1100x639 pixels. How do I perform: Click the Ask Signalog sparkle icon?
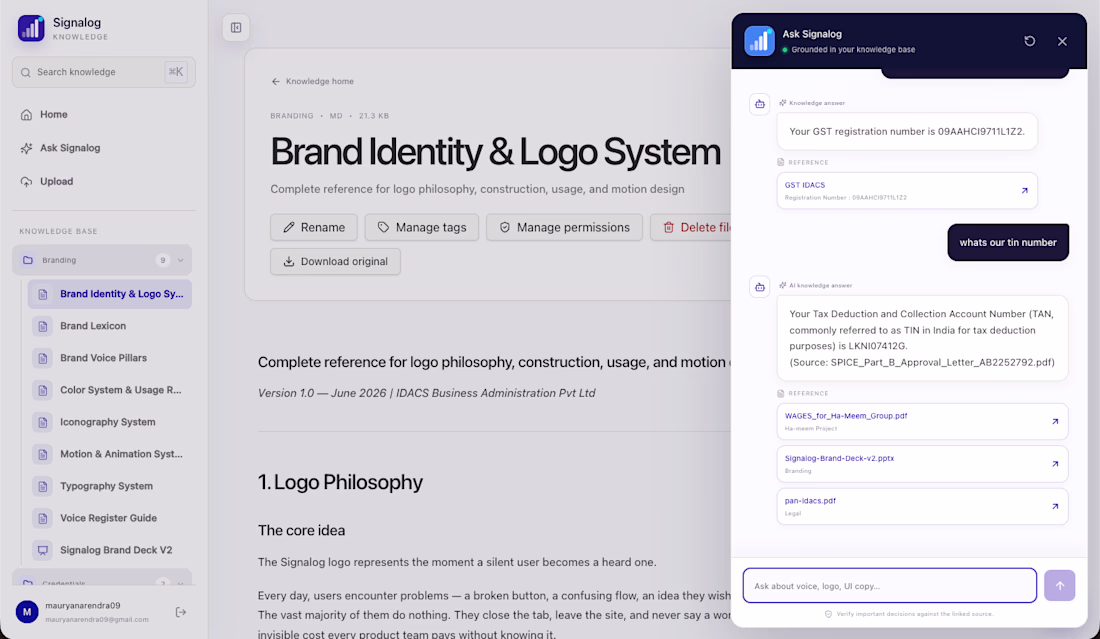pos(26,148)
